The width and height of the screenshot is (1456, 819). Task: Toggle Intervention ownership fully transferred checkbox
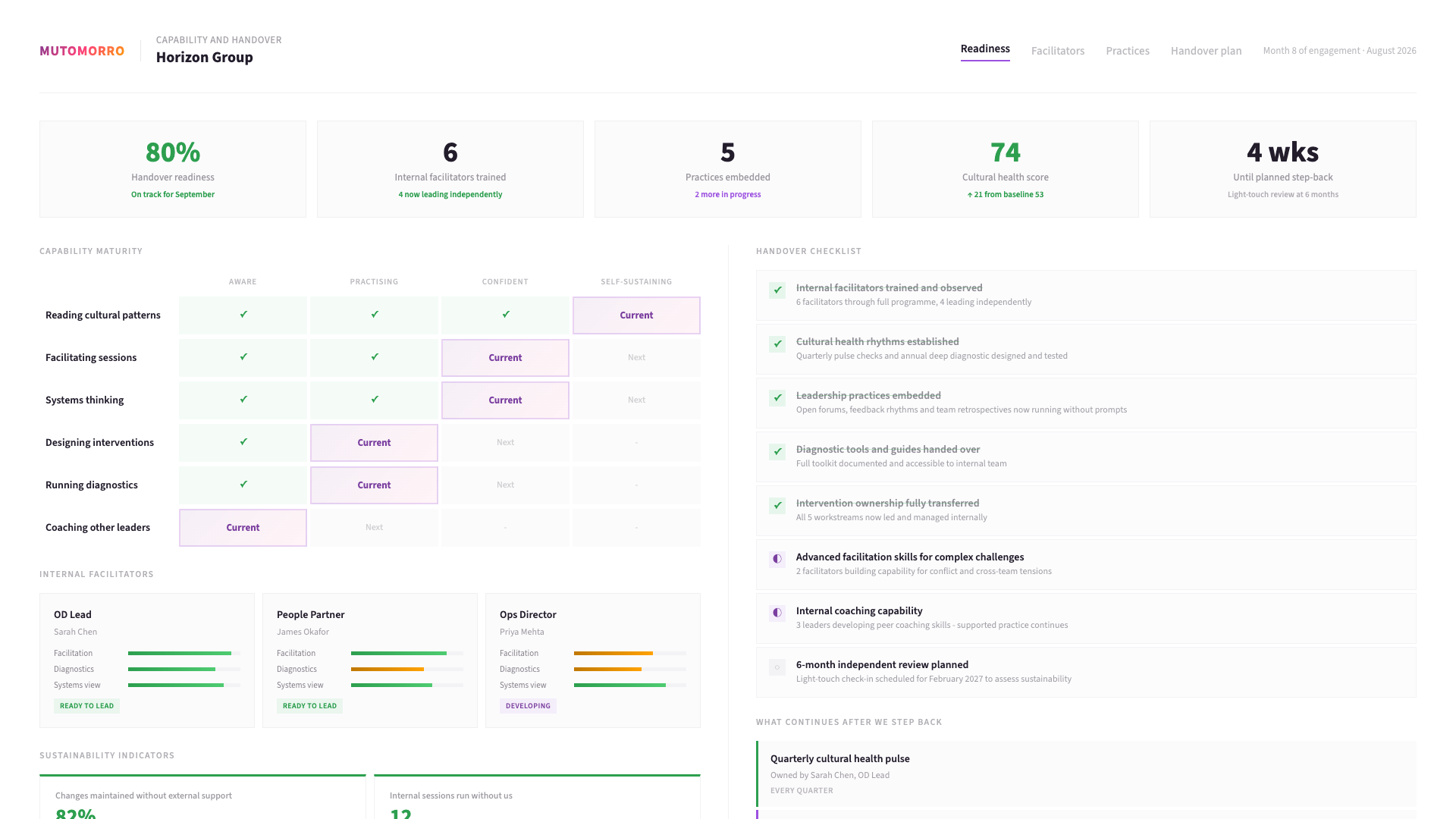click(777, 505)
